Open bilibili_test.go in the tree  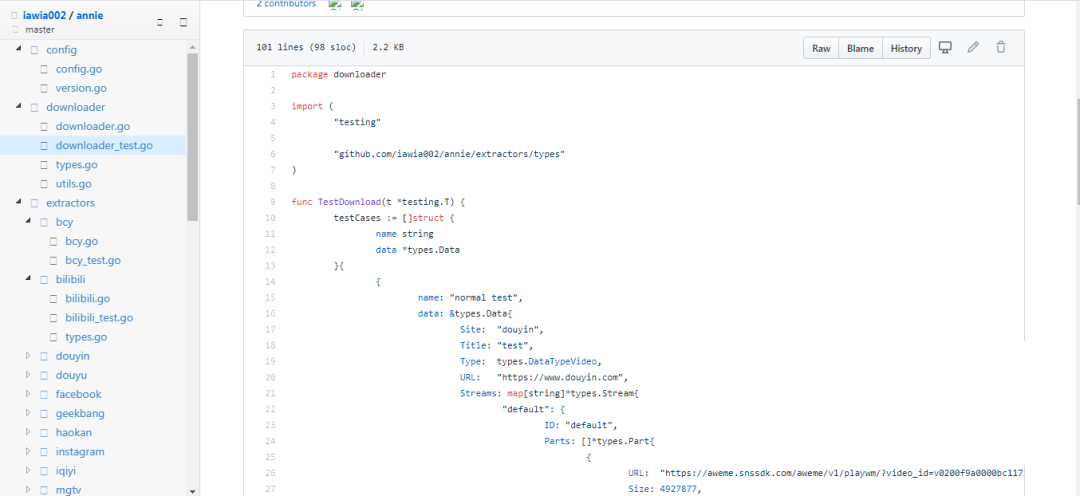99,318
